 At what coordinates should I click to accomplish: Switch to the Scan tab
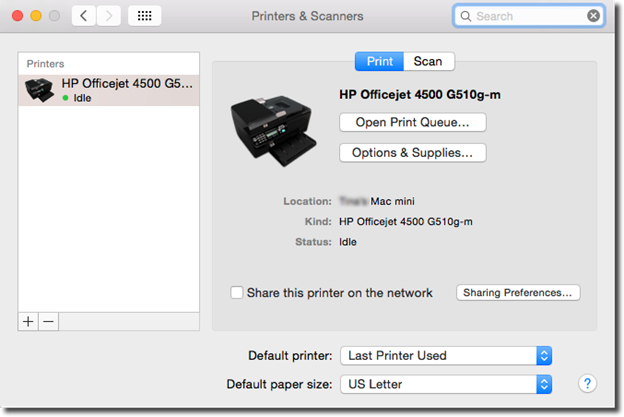[x=429, y=61]
